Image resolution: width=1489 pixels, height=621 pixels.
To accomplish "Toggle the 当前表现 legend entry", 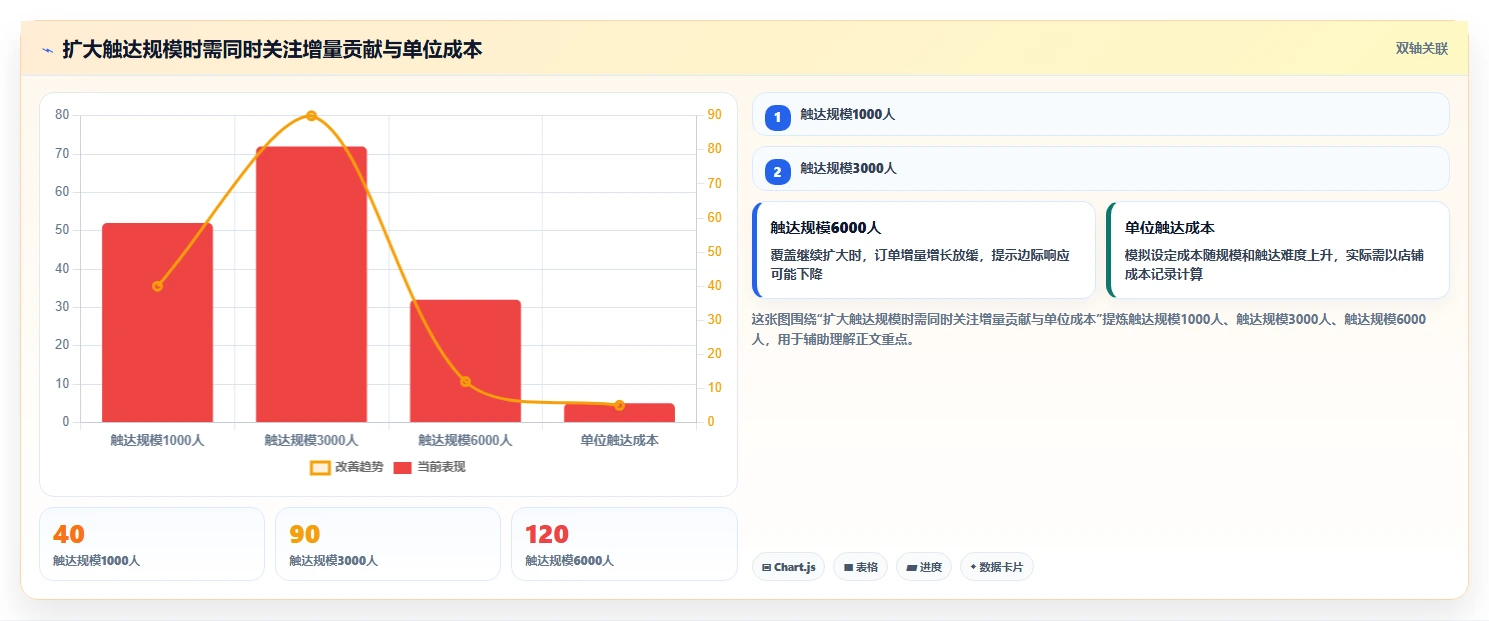I will tap(429, 467).
